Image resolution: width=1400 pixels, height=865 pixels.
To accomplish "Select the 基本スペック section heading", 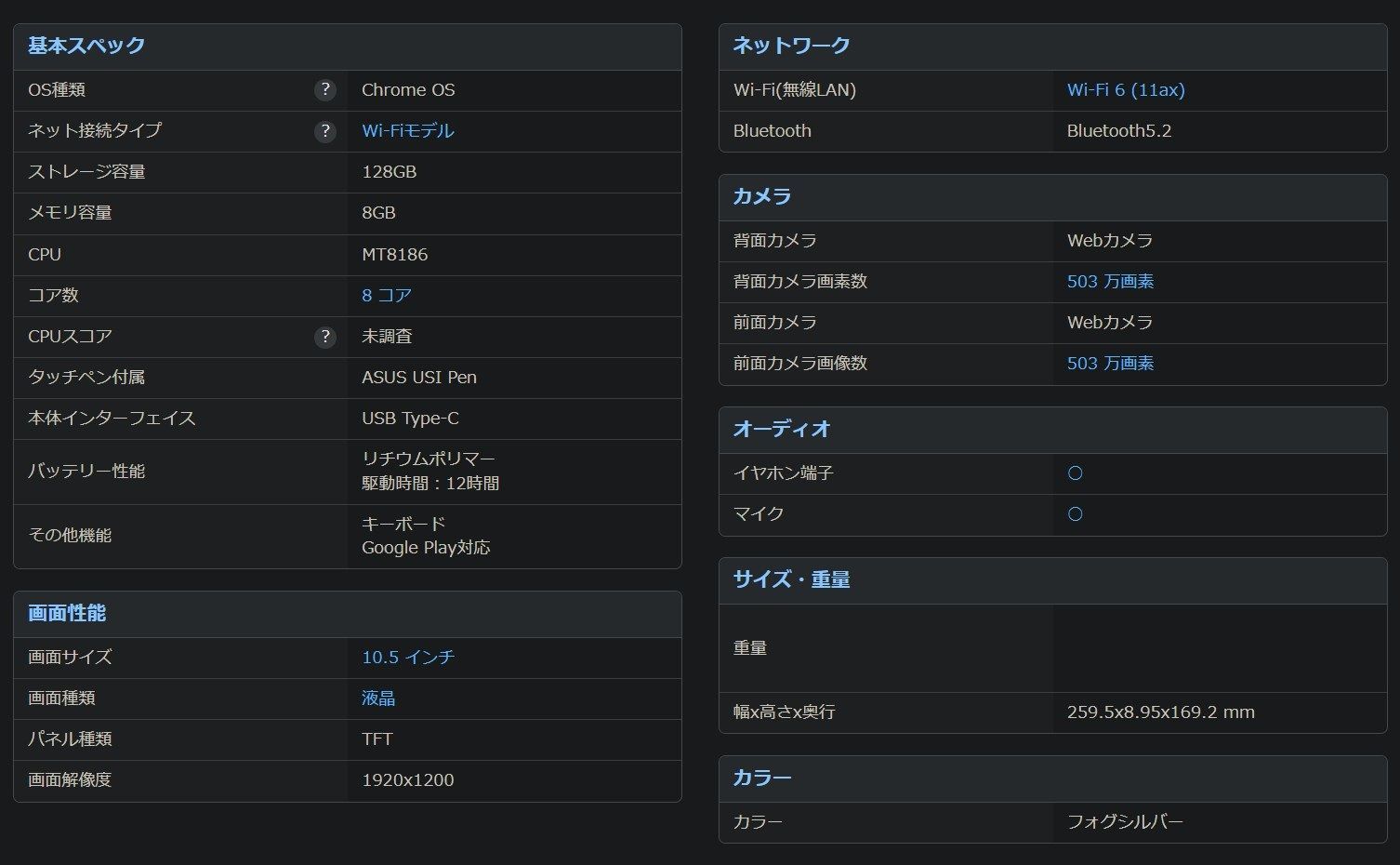I will [x=86, y=46].
